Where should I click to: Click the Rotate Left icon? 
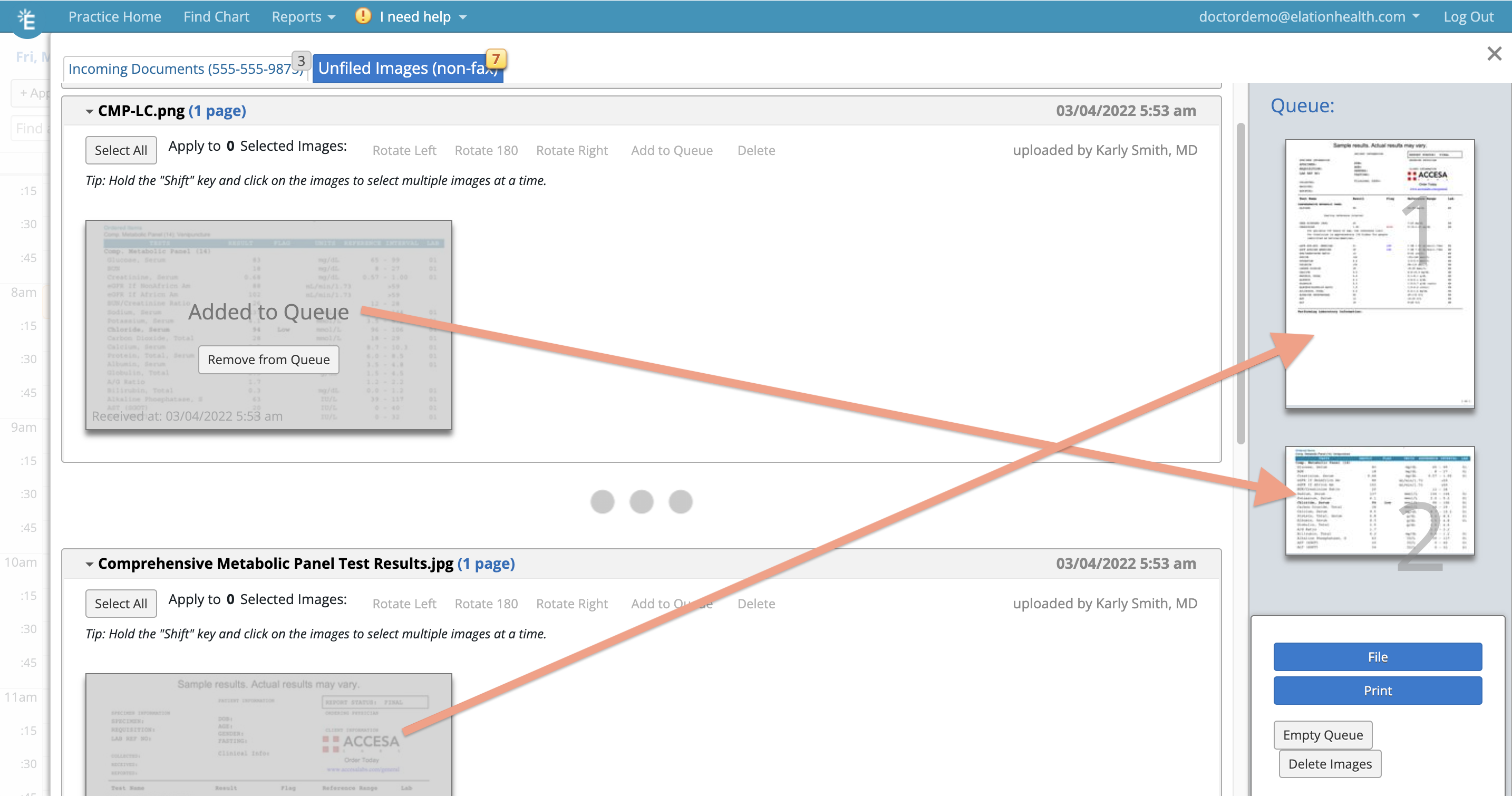[x=404, y=150]
